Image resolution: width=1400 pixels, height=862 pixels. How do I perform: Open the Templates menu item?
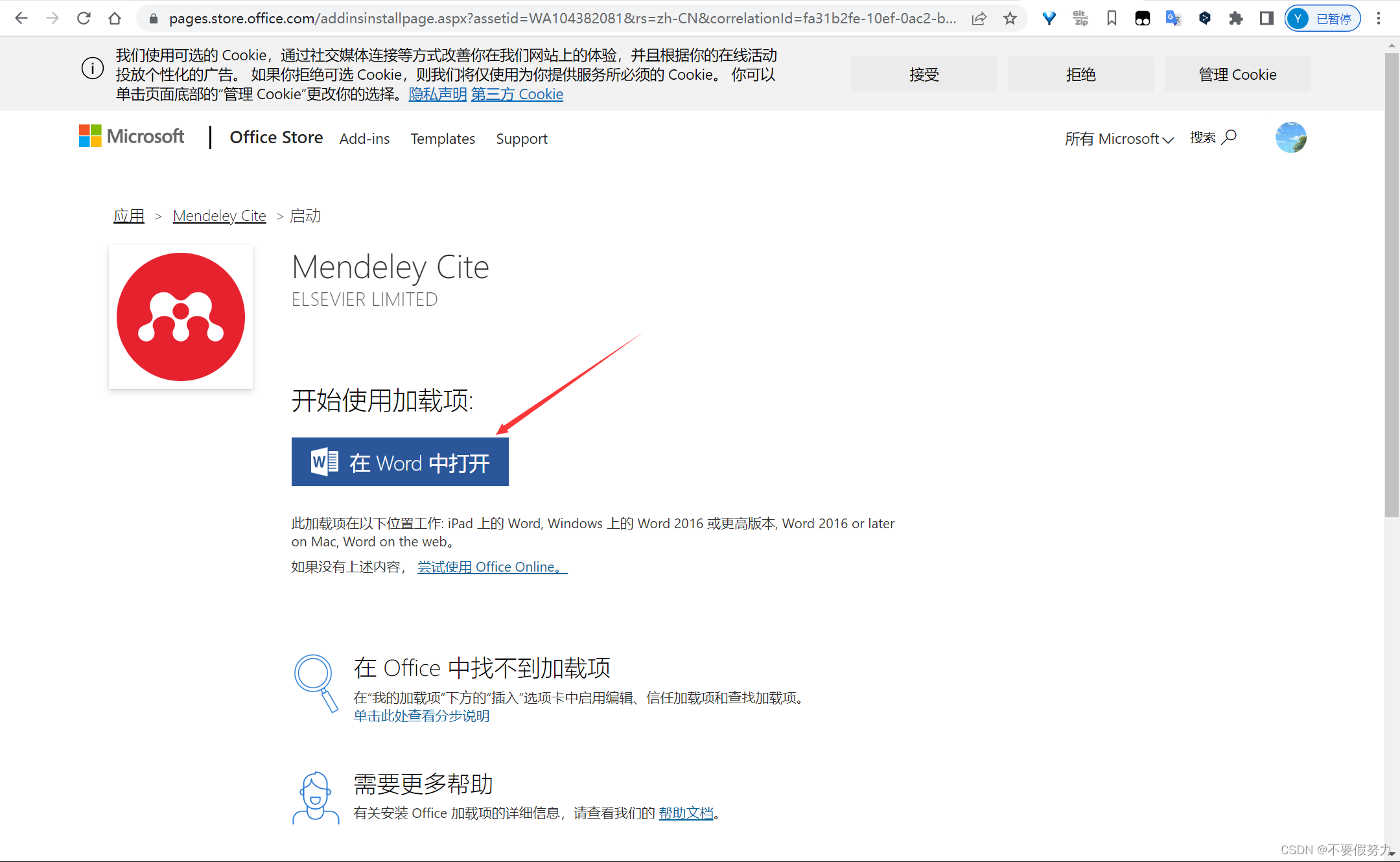point(443,139)
